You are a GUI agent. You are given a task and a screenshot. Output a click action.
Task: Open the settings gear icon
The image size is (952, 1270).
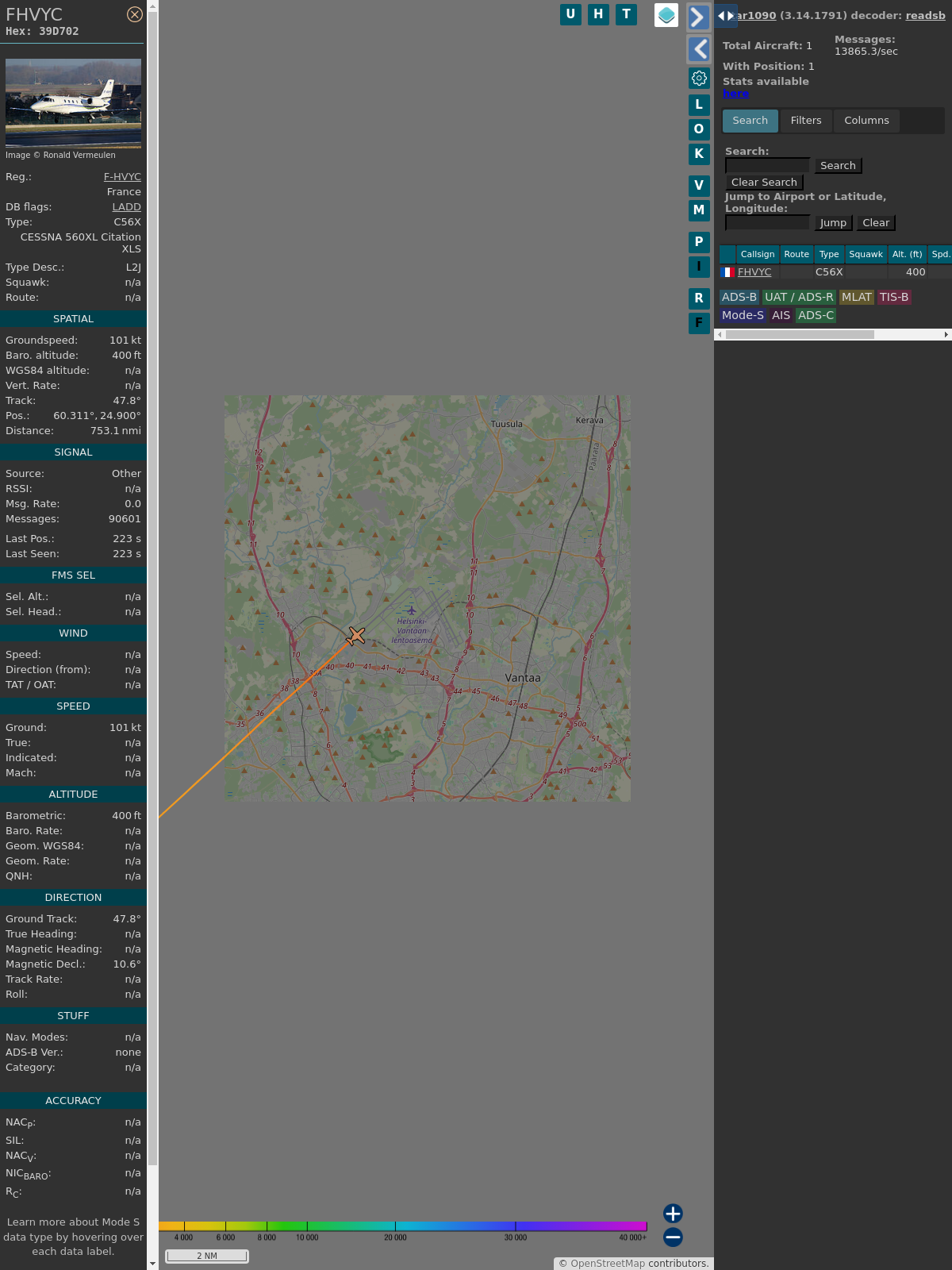[699, 78]
